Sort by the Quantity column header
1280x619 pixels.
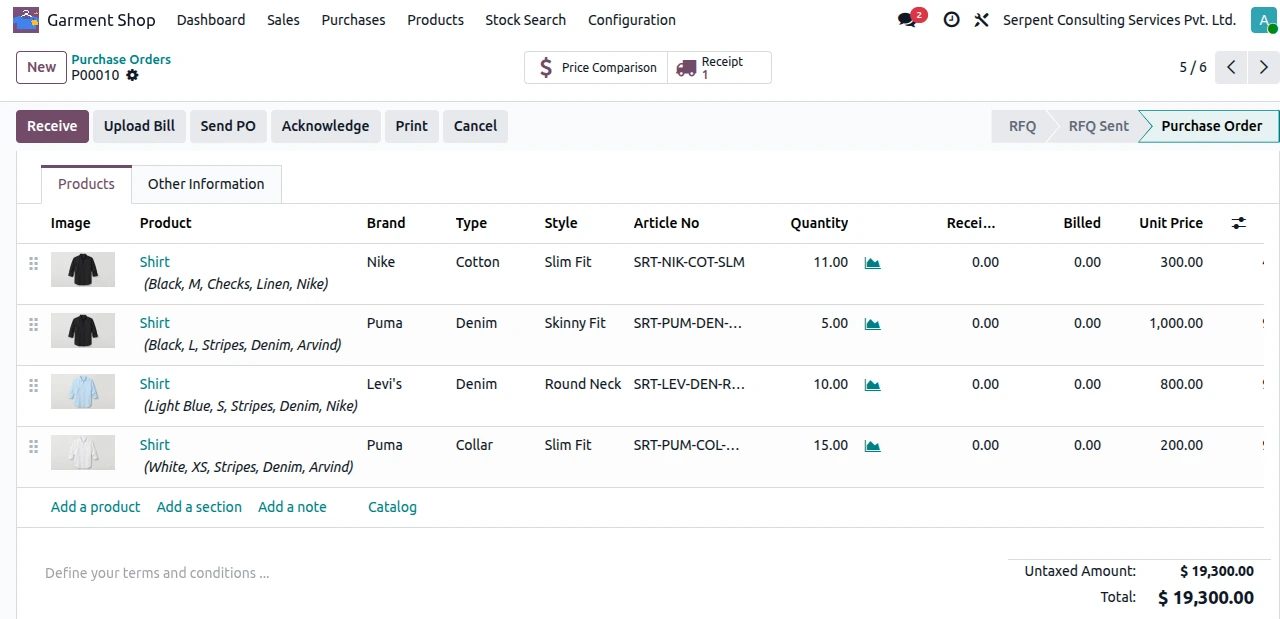819,223
